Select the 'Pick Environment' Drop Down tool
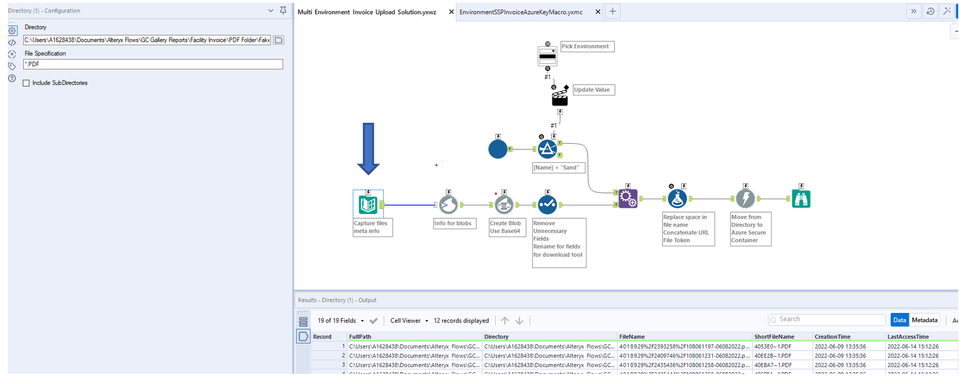Image resolution: width=967 pixels, height=384 pixels. coord(547,57)
